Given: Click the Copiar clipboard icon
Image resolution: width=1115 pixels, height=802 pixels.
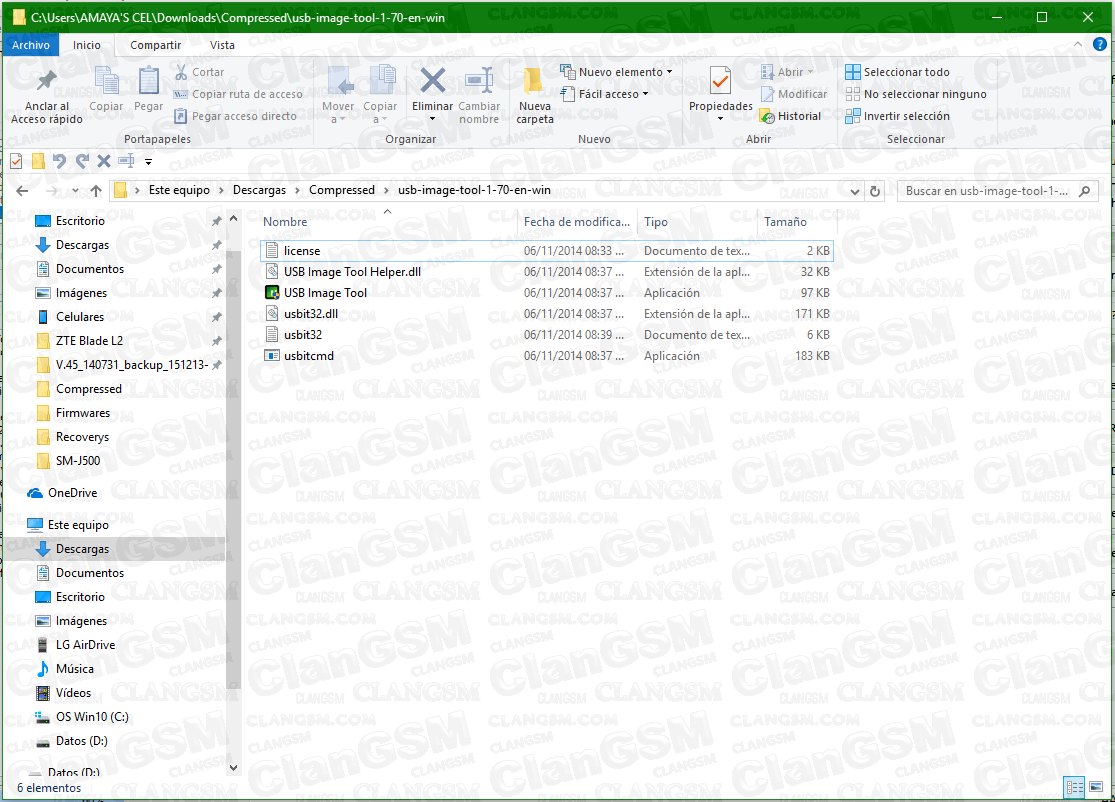Looking at the screenshot, I should click(106, 89).
